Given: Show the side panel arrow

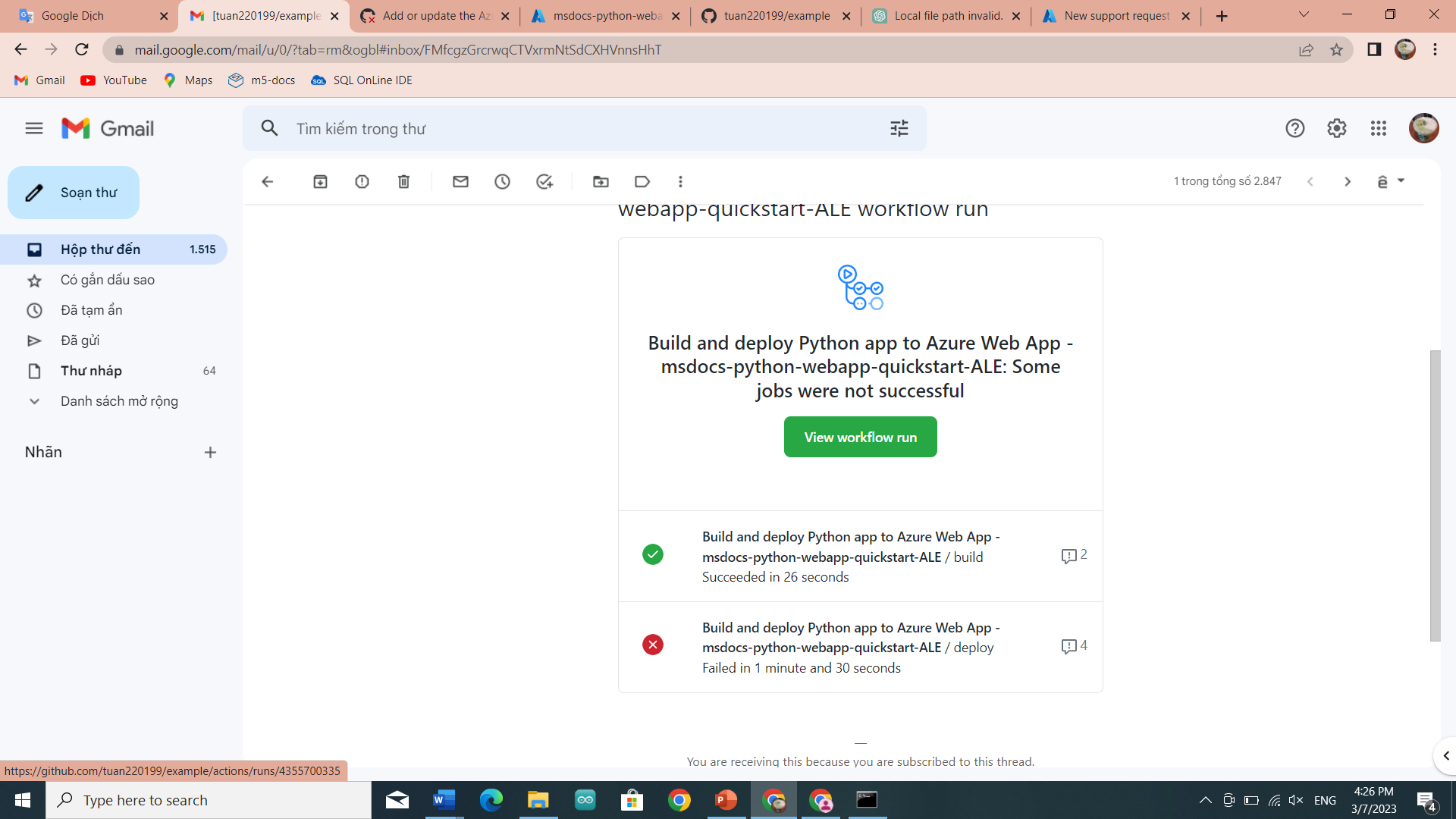Looking at the screenshot, I should click(x=1445, y=756).
